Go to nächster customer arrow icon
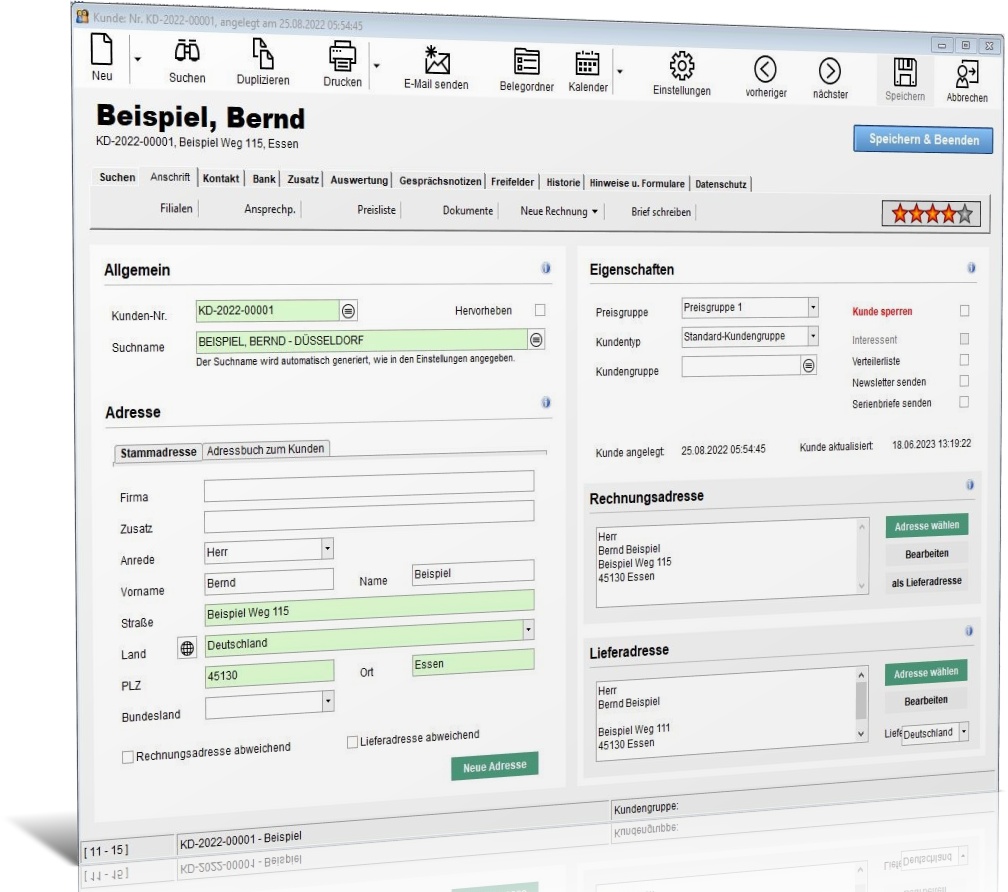 click(829, 71)
